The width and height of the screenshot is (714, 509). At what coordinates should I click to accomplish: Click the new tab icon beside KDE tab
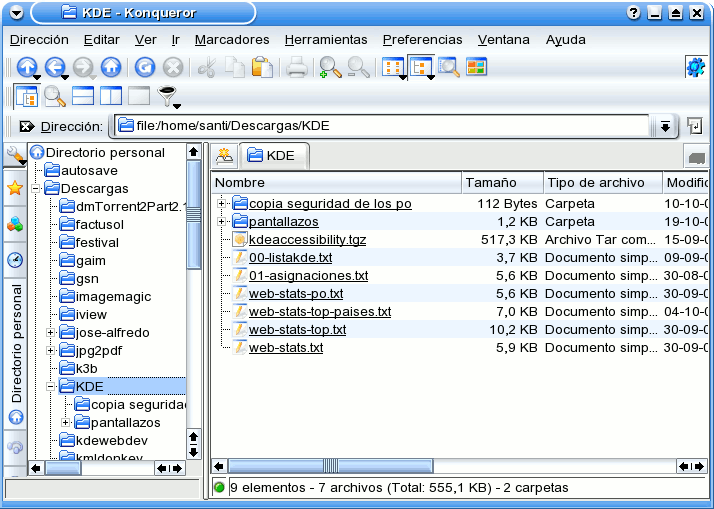(x=225, y=156)
